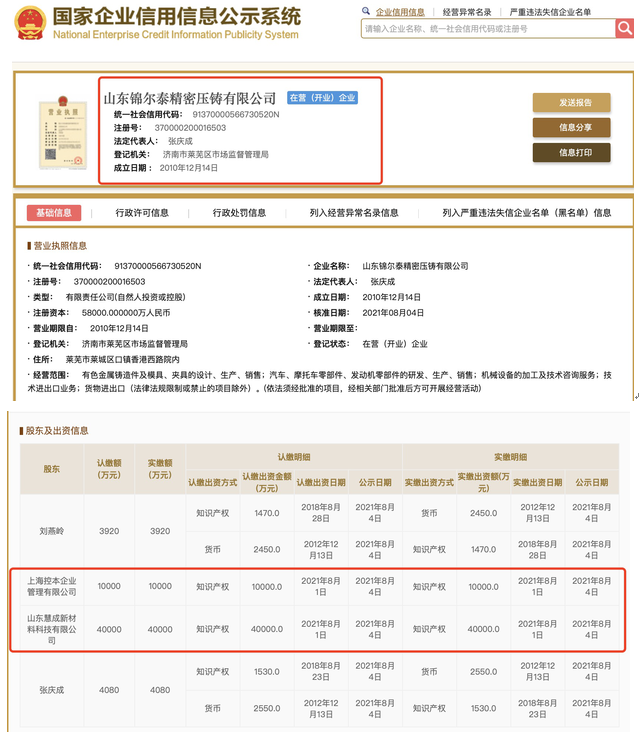Click the 登记状态 value 在营（开业）企业

click(x=395, y=344)
